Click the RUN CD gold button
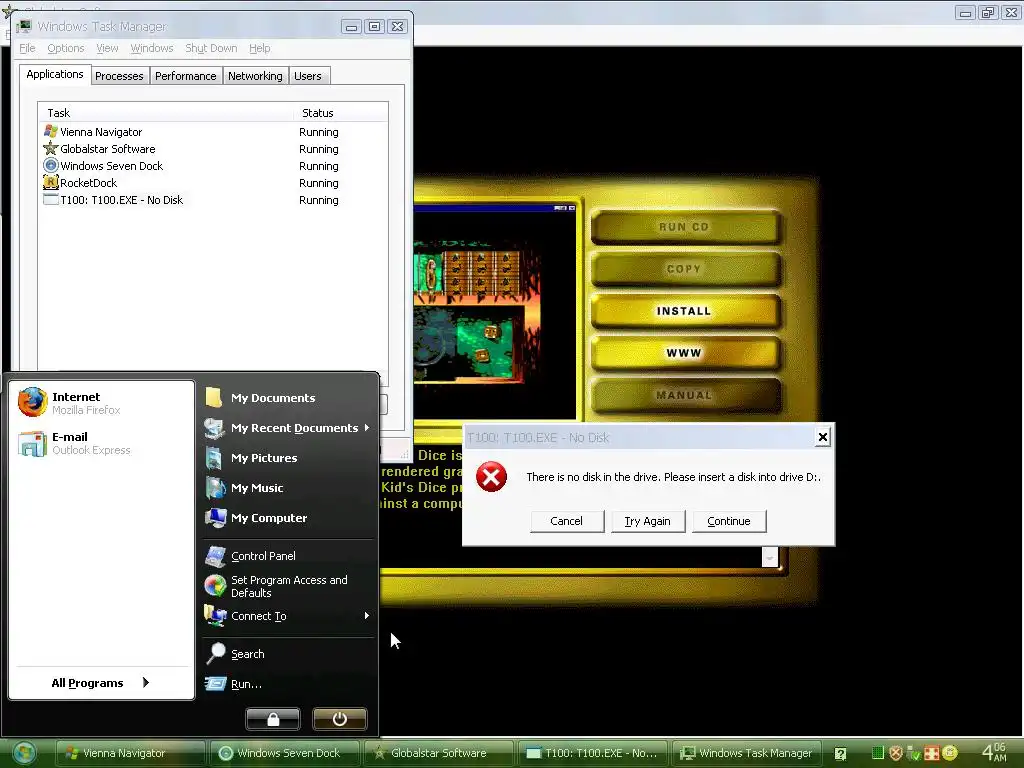This screenshot has width=1024, height=768. [x=684, y=227]
